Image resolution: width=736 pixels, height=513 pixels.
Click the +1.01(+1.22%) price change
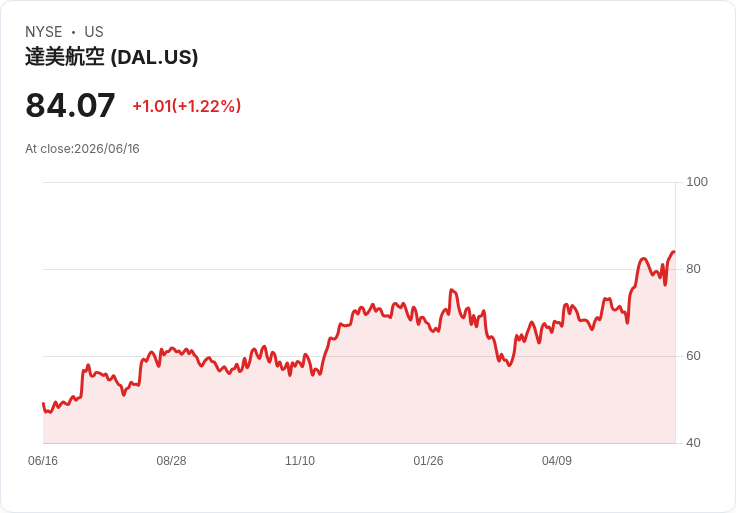tap(187, 106)
